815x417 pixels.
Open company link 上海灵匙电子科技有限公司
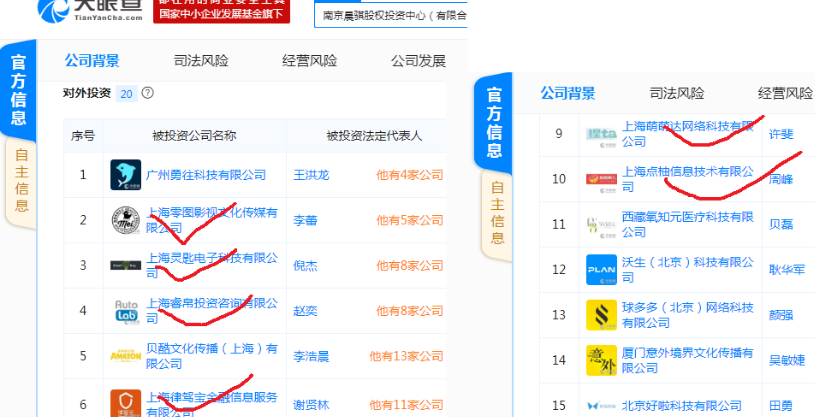tap(212, 265)
